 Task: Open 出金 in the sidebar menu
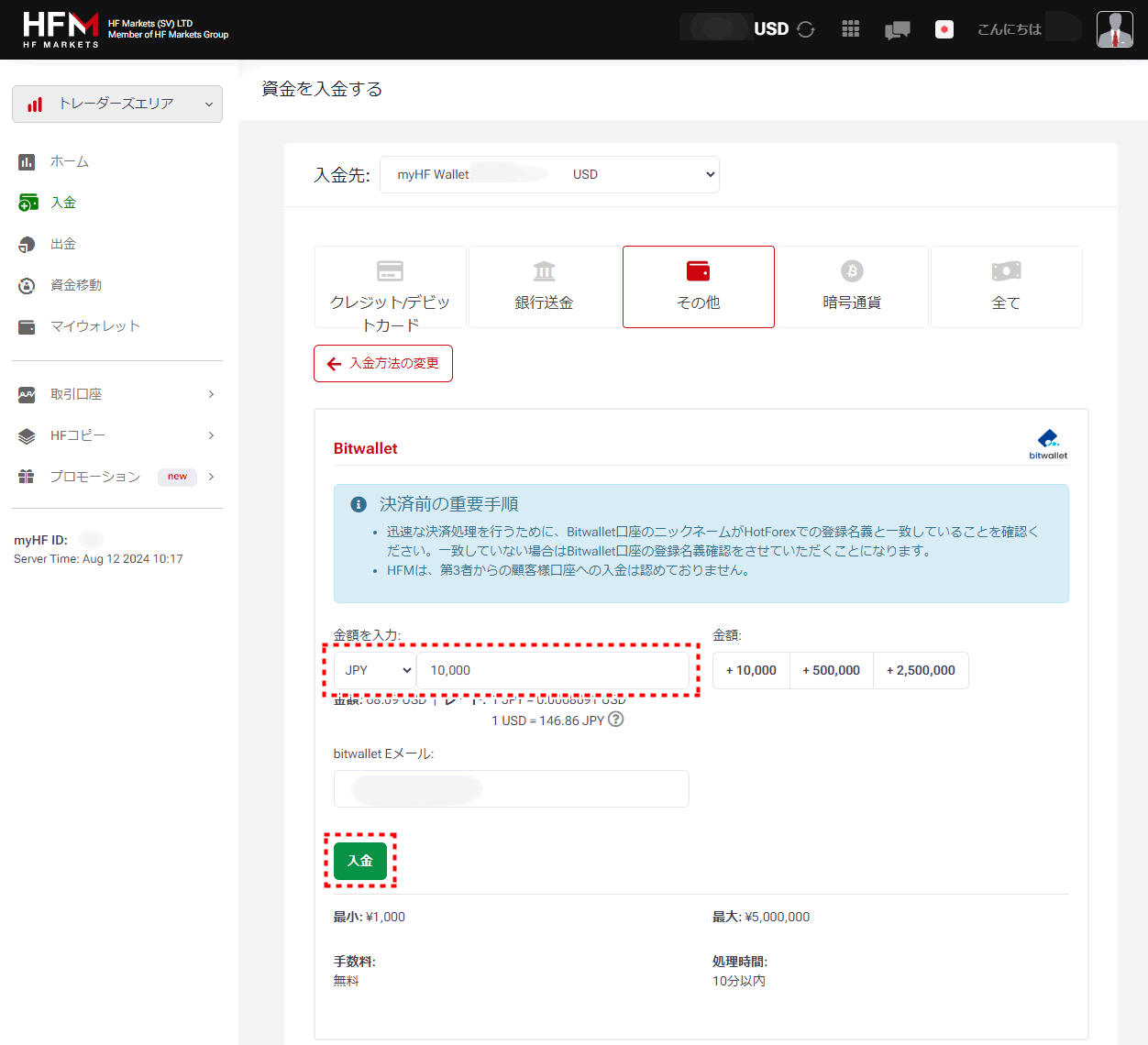[x=63, y=245]
